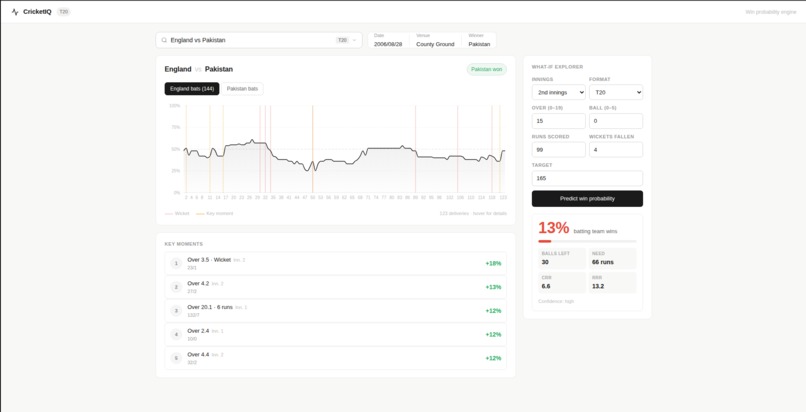
Task: Click the Key moment legend marker
Action: pos(200,214)
